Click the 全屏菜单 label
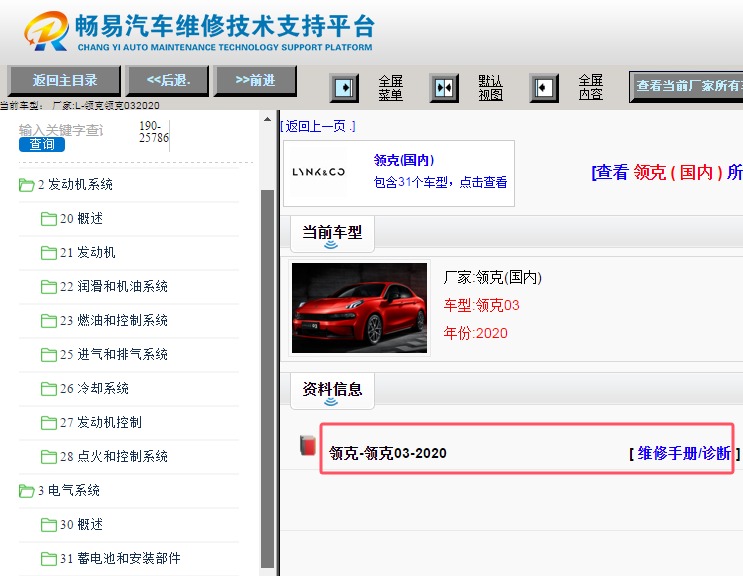743x576 pixels. 390,88
